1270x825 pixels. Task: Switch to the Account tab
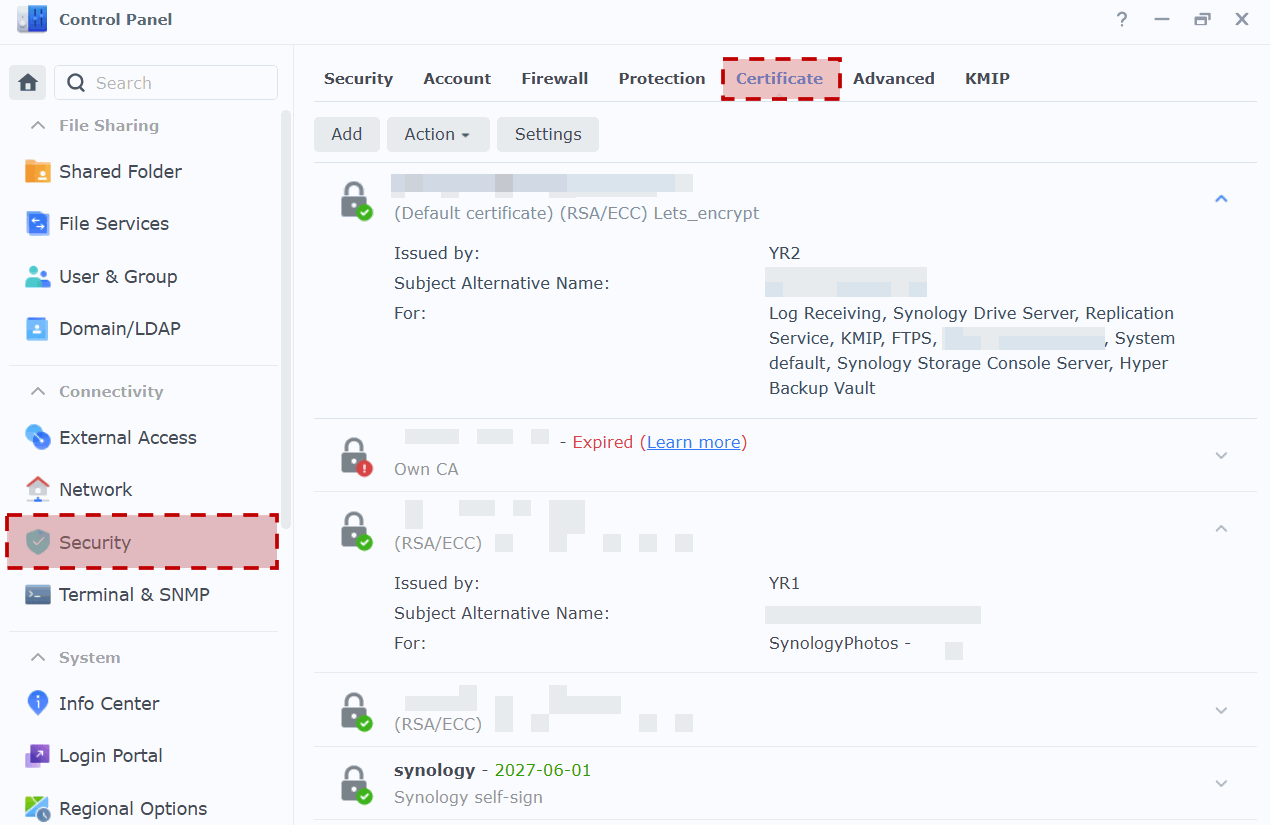click(457, 78)
